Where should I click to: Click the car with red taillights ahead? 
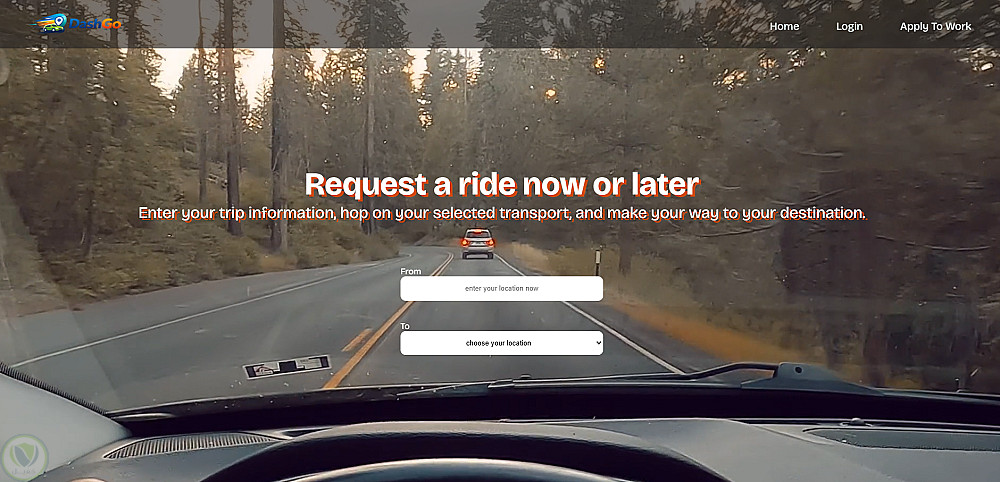click(x=478, y=244)
